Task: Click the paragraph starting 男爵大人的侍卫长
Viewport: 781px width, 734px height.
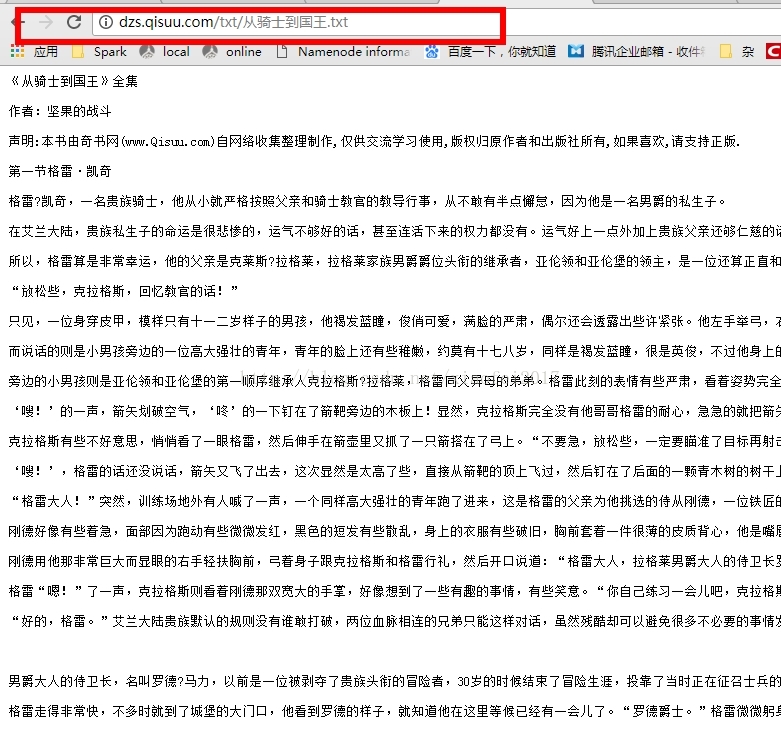Action: coord(394,681)
